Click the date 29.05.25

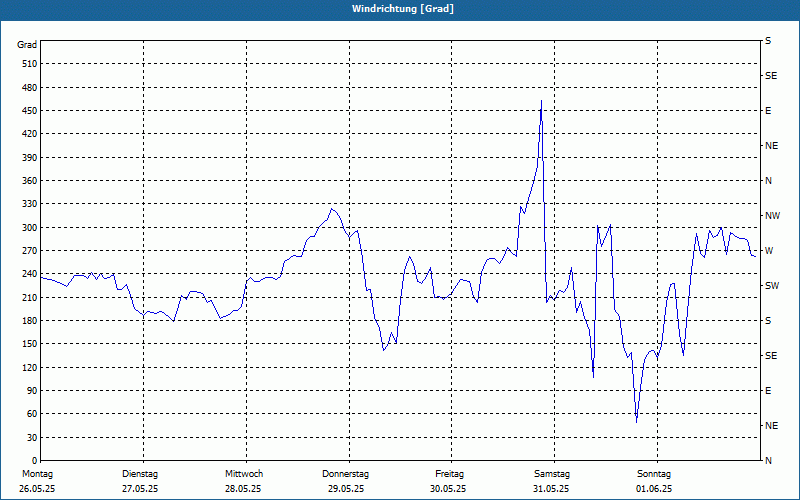346,489
